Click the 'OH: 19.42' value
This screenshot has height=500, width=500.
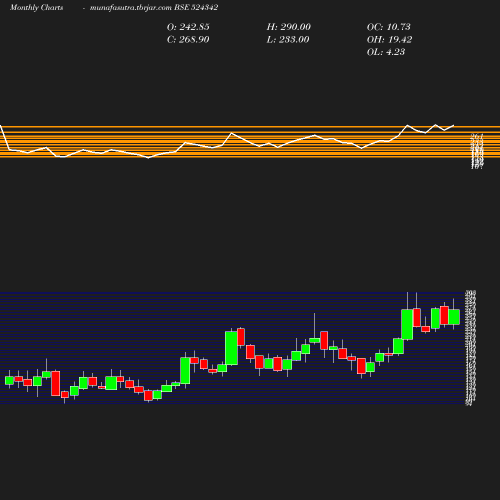[389, 40]
